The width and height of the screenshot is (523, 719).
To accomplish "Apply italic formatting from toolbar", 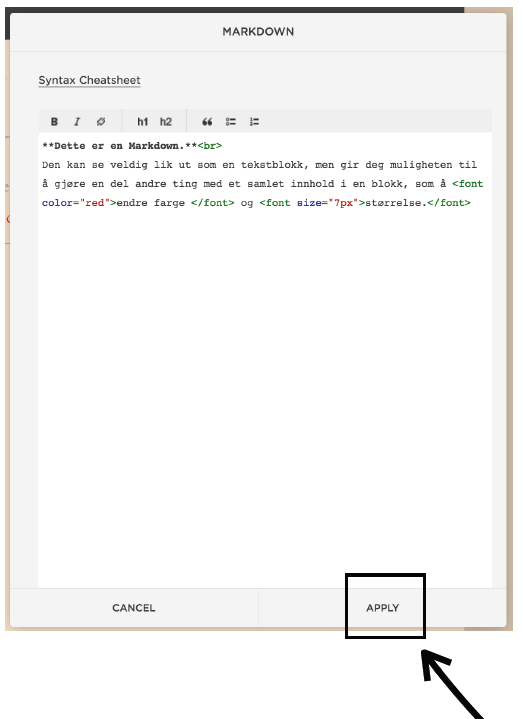I will point(77,122).
